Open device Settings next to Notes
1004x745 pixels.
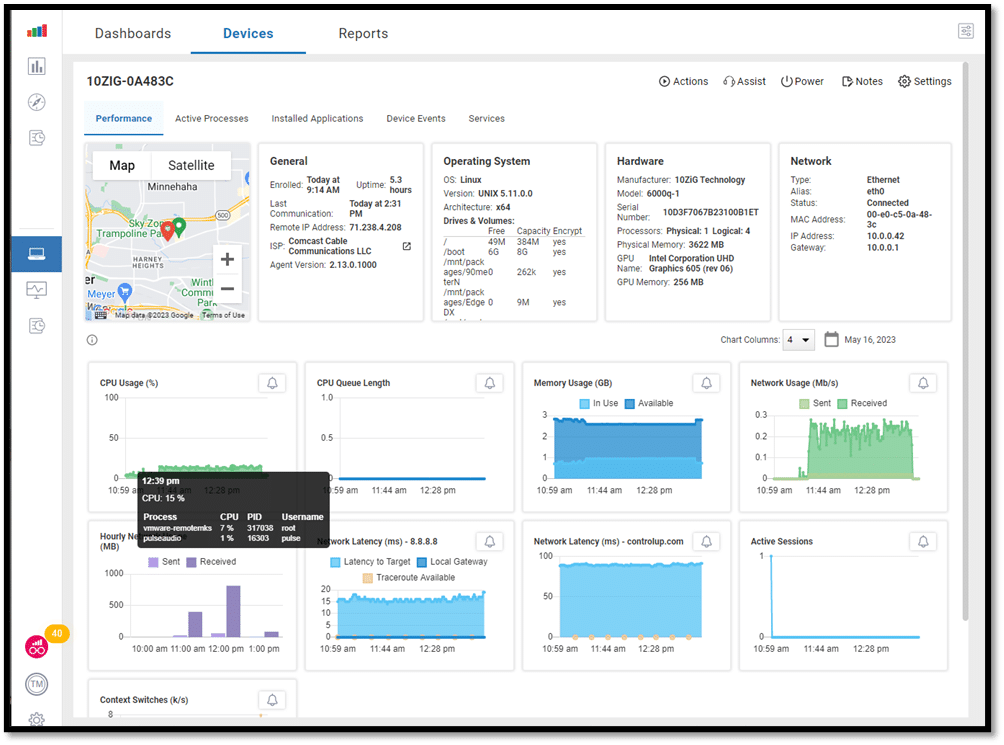click(925, 81)
